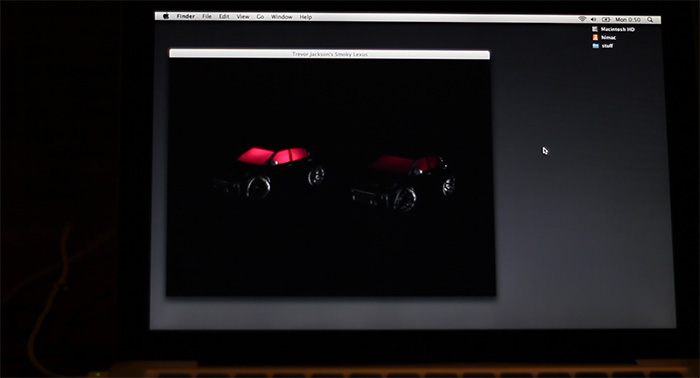The image size is (700, 378).
Task: Click the Wi-Fi status icon
Action: [582, 19]
